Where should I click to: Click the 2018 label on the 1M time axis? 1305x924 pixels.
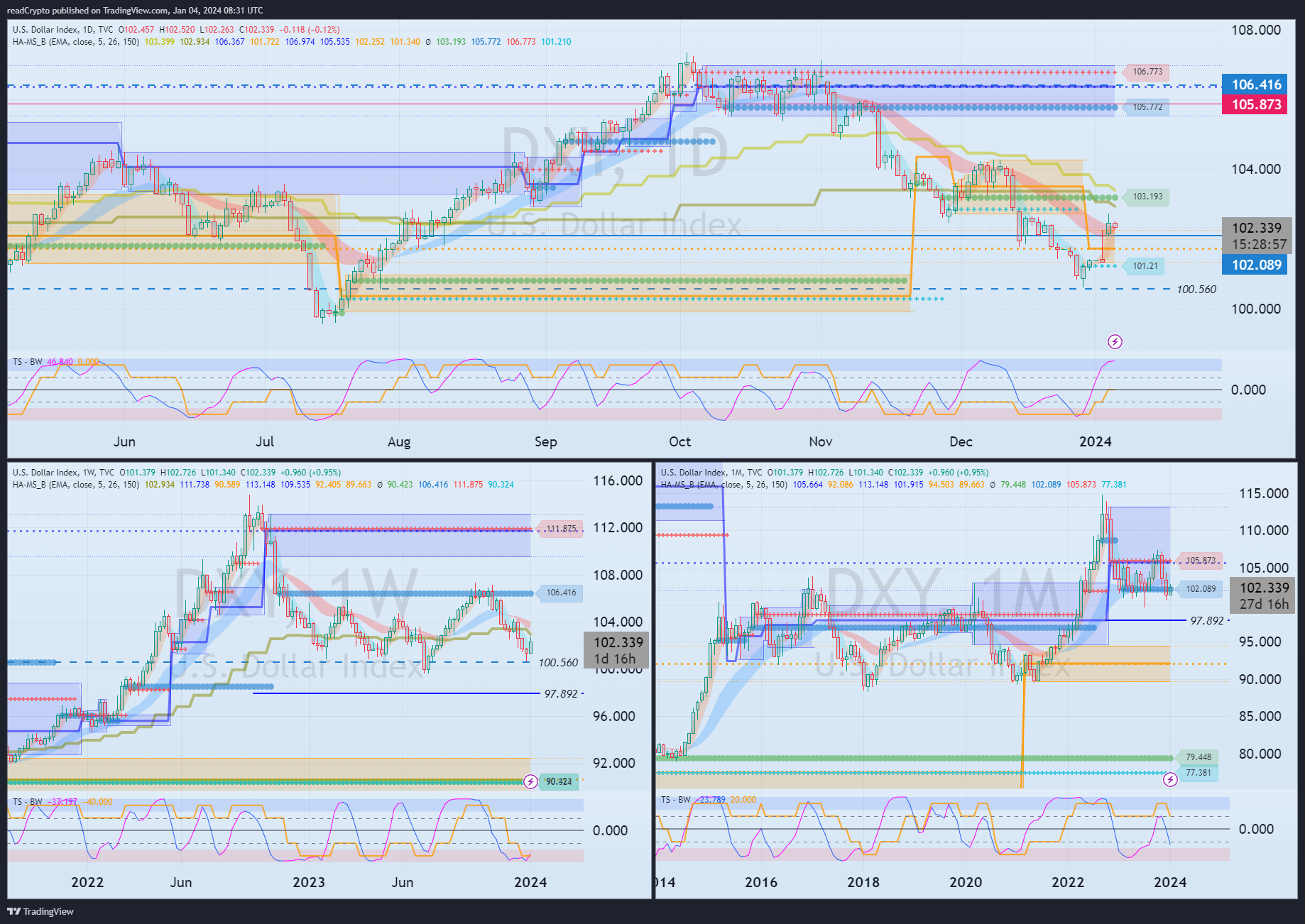pos(863,882)
